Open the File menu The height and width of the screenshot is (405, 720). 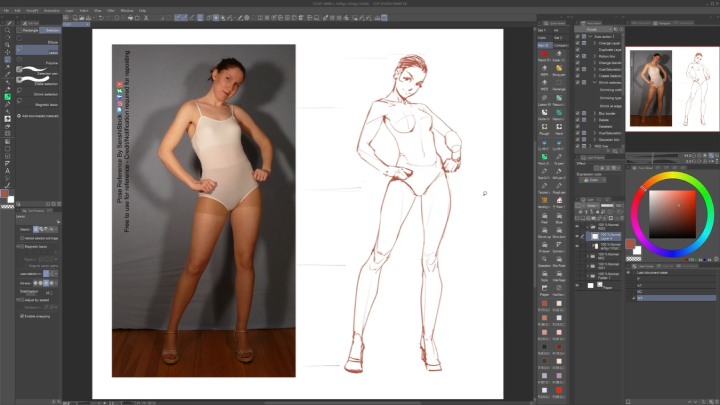coord(6,10)
